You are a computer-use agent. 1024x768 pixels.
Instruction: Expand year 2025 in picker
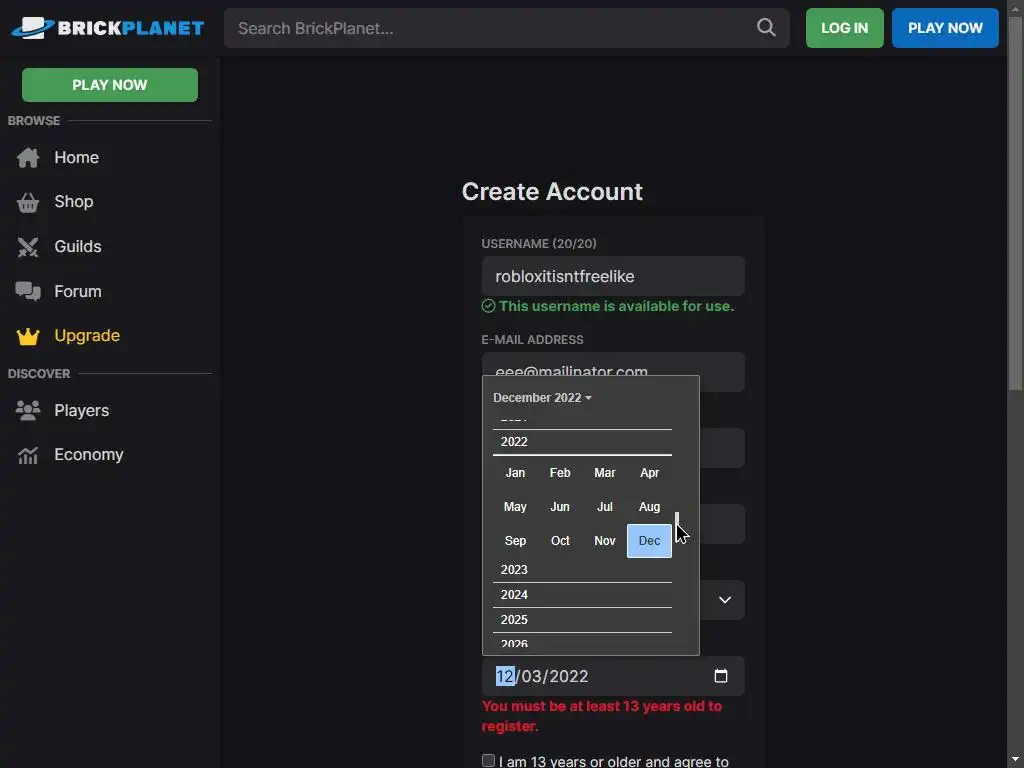(x=582, y=619)
